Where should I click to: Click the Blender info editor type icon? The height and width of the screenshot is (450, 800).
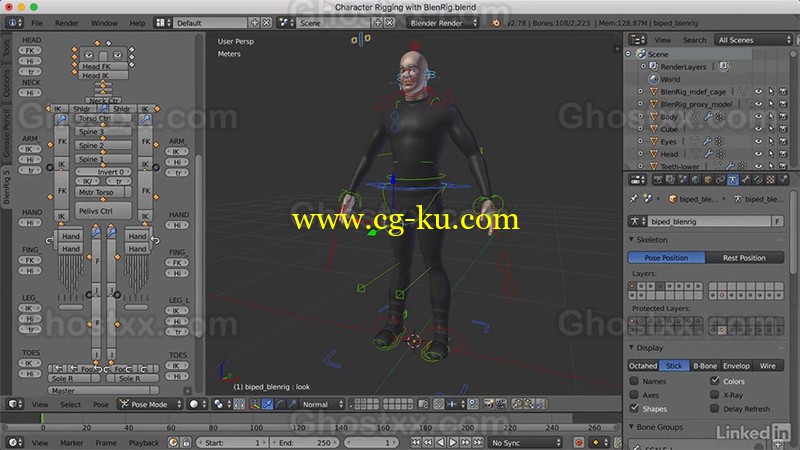click(x=14, y=22)
